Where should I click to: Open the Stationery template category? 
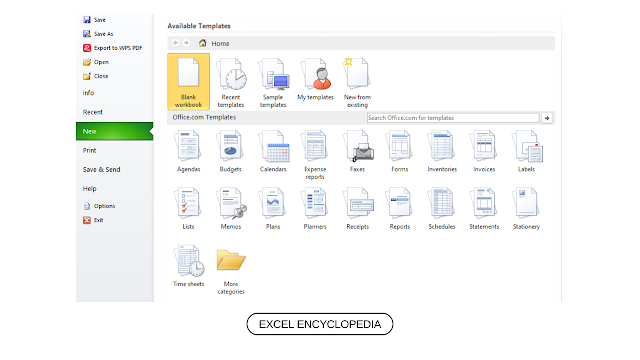coord(527,209)
